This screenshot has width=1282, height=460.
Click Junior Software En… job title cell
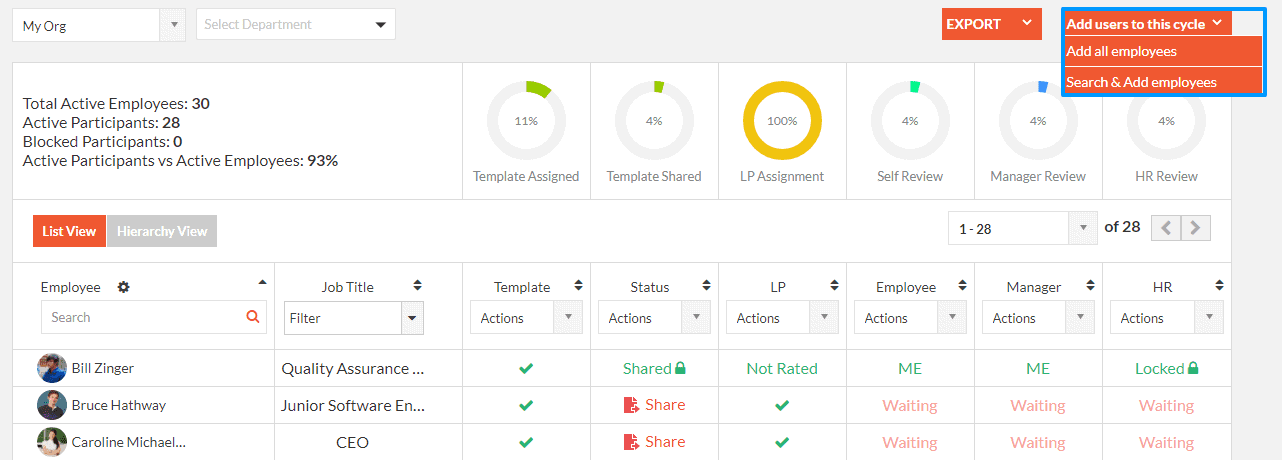pyautogui.click(x=353, y=405)
